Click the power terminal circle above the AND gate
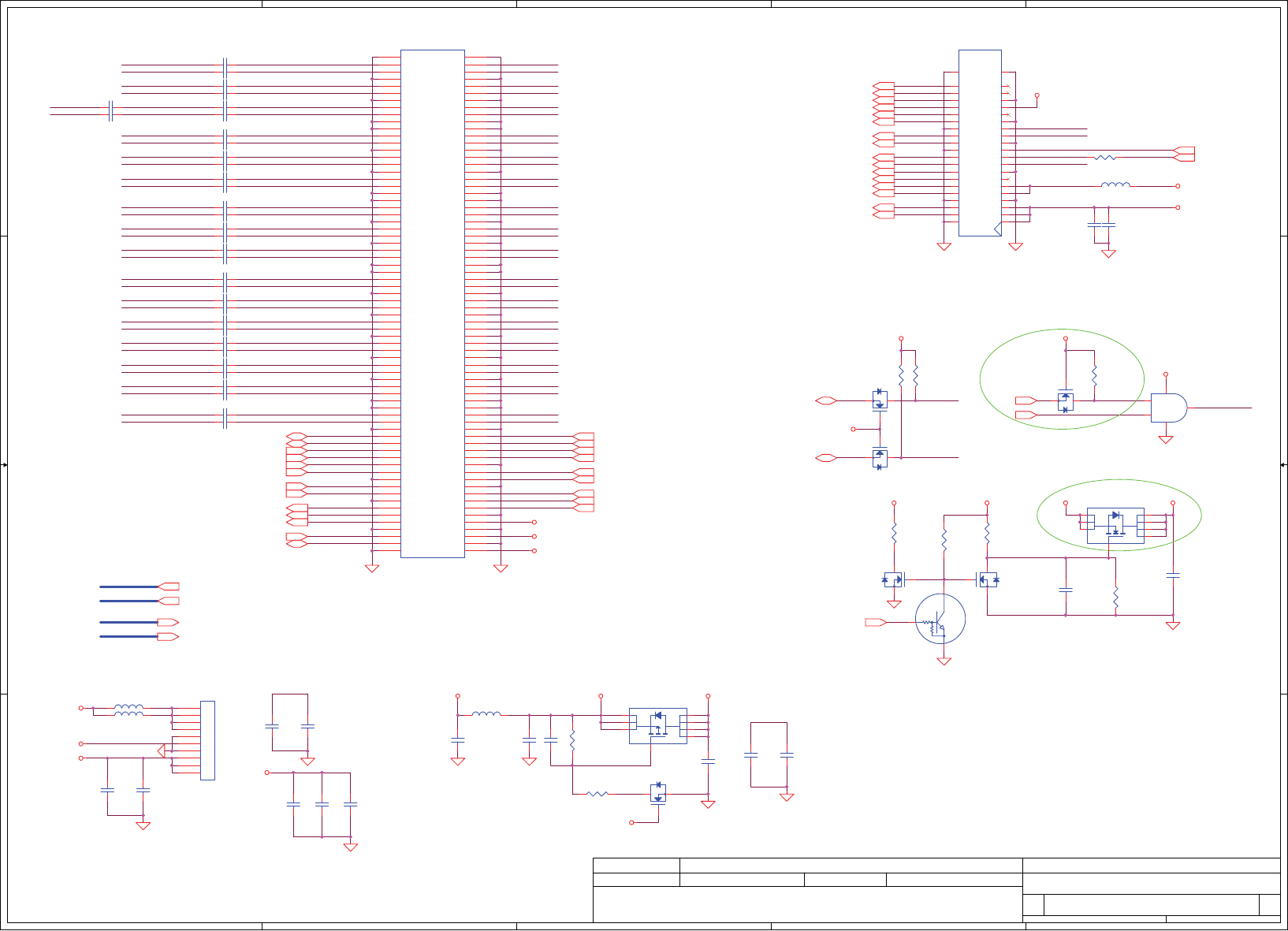The height and width of the screenshot is (931, 1288). click(x=1166, y=374)
